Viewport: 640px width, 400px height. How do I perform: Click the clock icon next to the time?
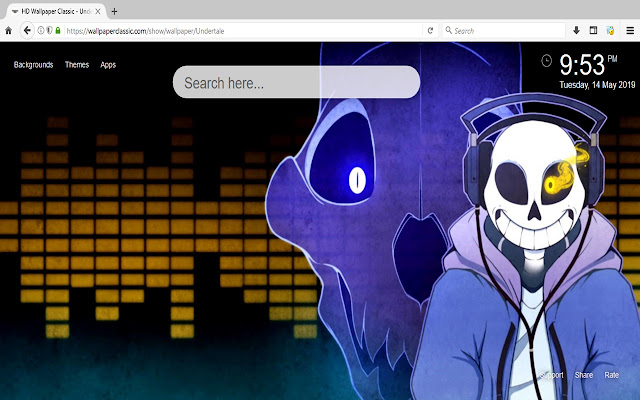tap(547, 61)
